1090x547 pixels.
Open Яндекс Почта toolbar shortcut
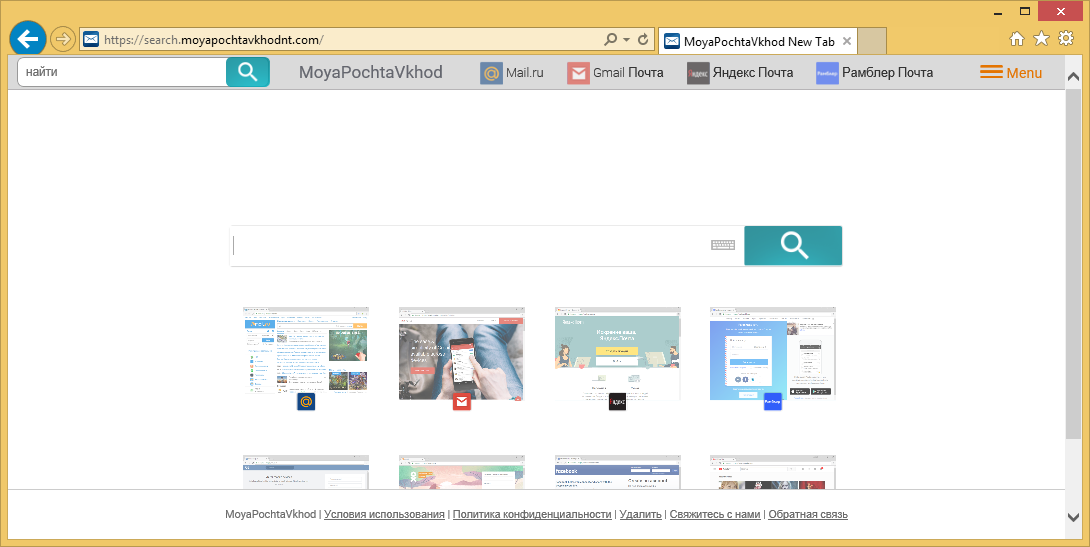(740, 73)
